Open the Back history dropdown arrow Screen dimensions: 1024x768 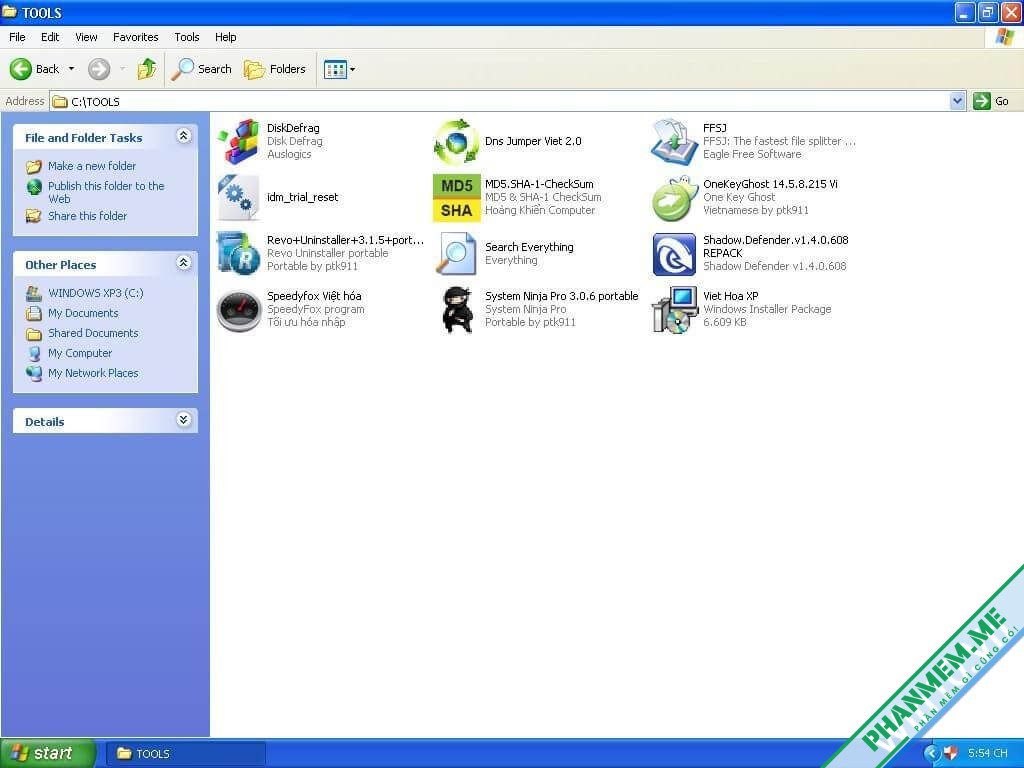(71, 69)
